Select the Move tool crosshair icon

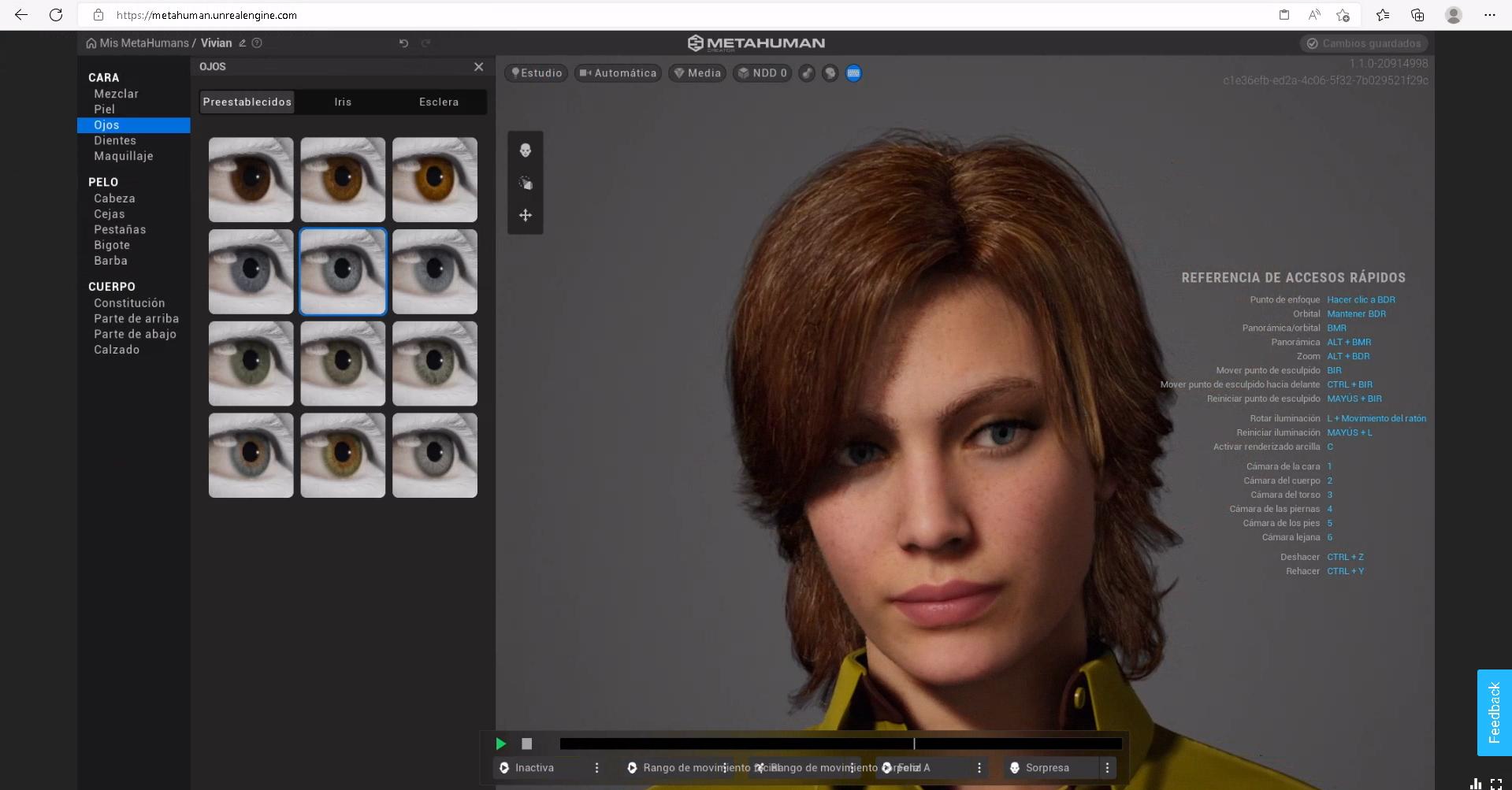pyautogui.click(x=526, y=215)
